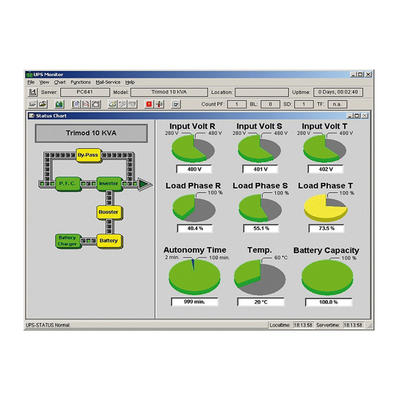Click the Count PF value box
The image size is (400, 400).
[237, 104]
